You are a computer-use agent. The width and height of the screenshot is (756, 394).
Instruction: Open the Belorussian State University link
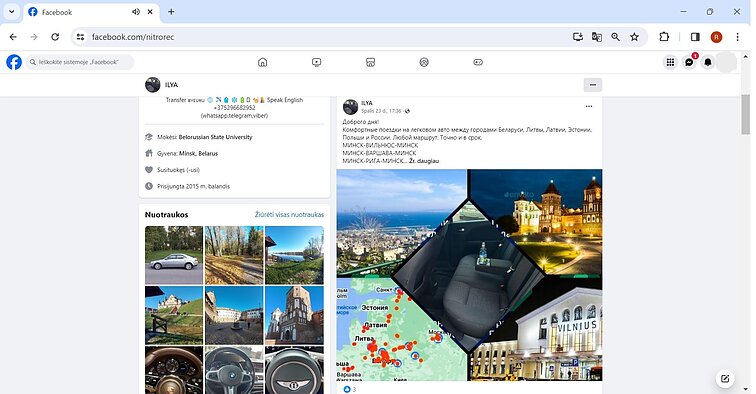216,137
